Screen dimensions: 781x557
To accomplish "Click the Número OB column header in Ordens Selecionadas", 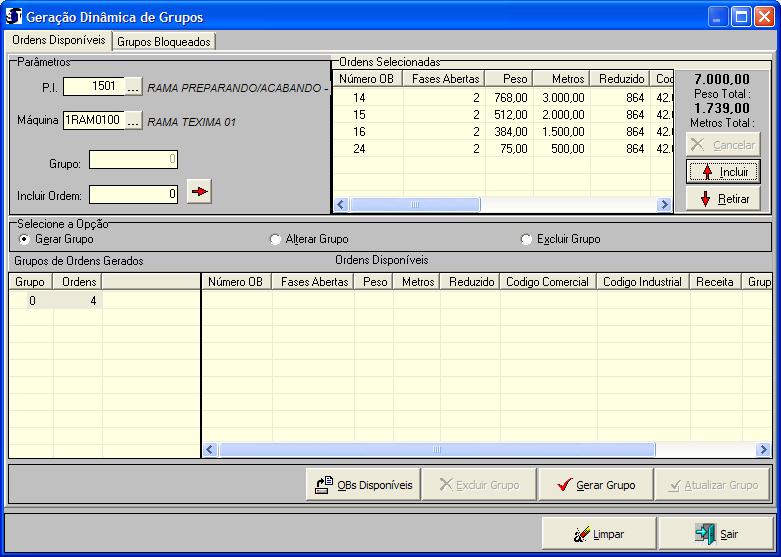I will click(366, 78).
